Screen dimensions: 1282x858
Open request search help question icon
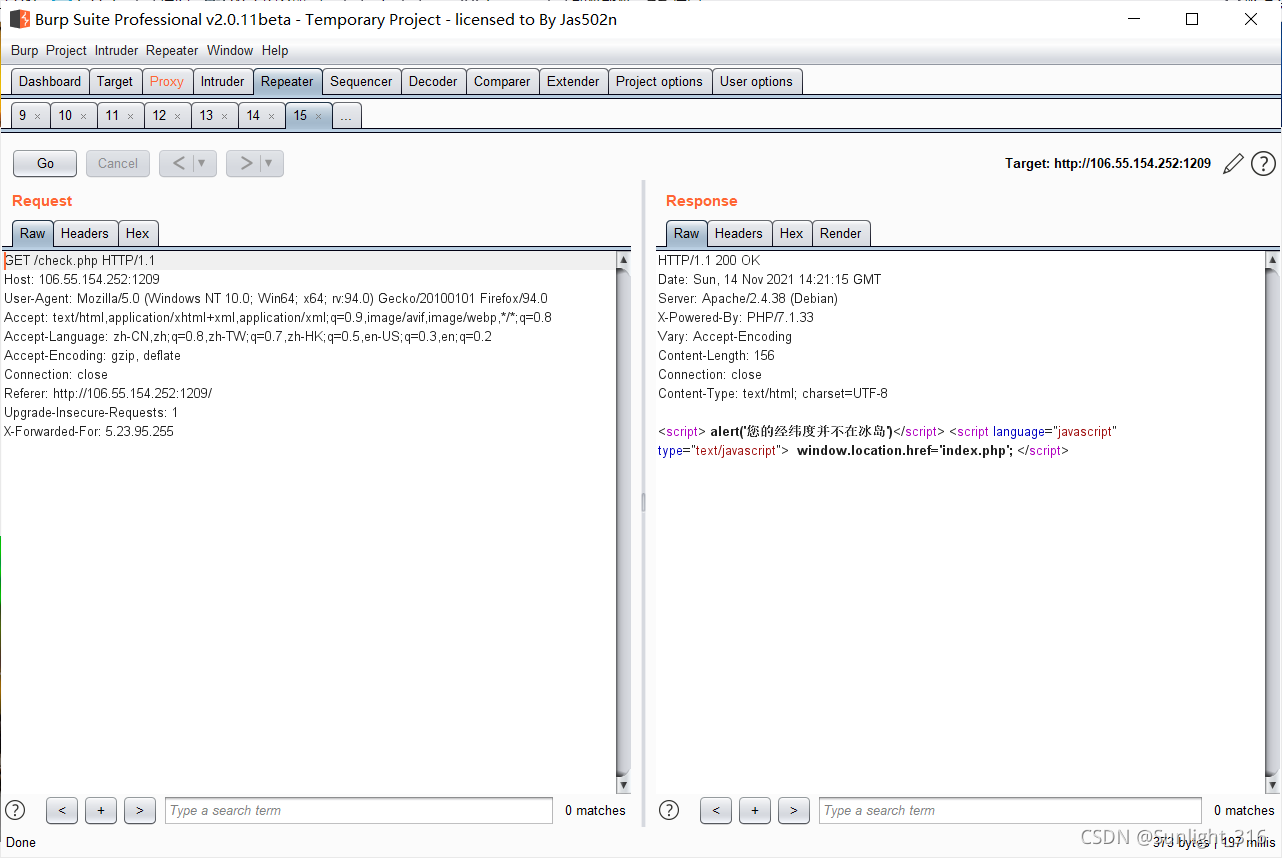click(15, 810)
